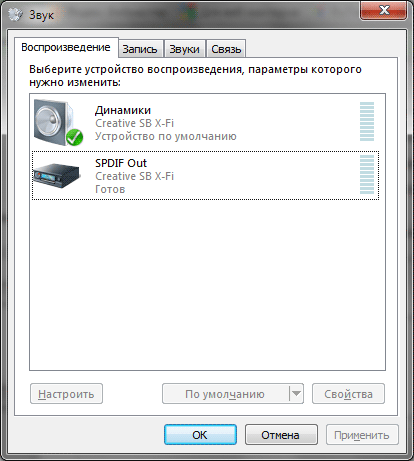Click the Настроить button
Screen dimensions: 414x461
pos(66,394)
